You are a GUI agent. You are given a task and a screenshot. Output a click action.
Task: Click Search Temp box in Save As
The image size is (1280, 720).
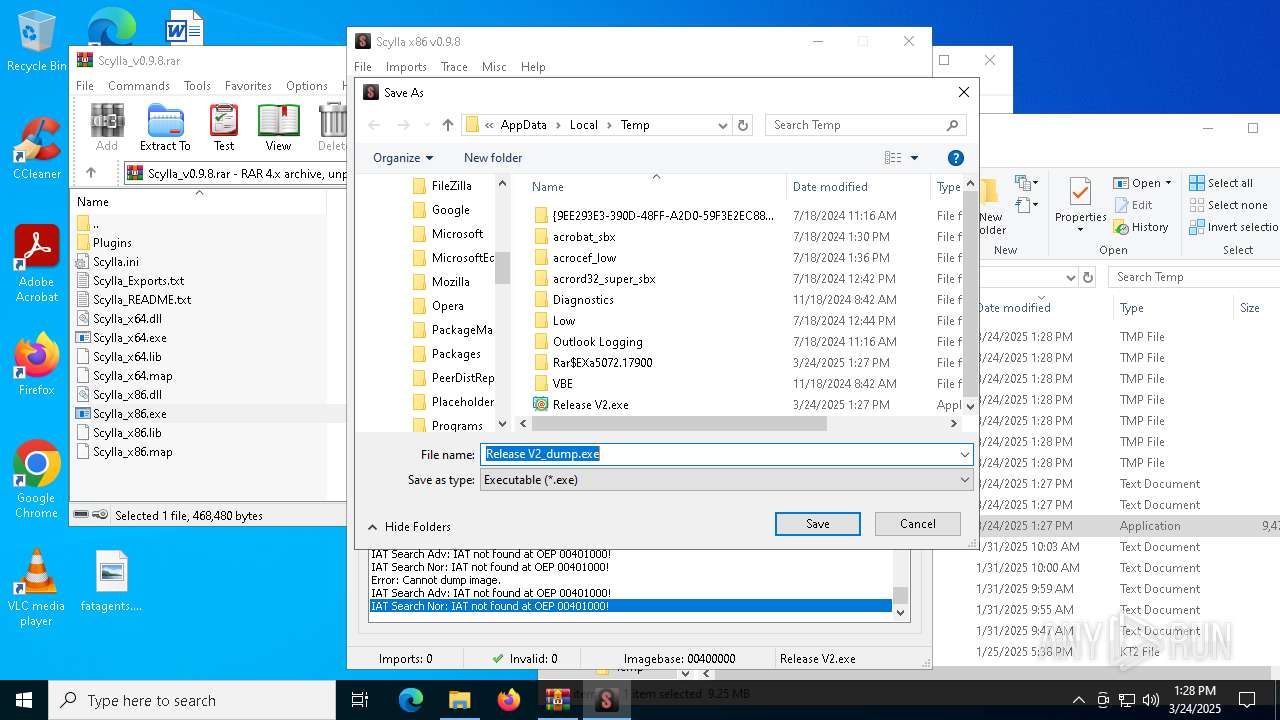coord(866,125)
